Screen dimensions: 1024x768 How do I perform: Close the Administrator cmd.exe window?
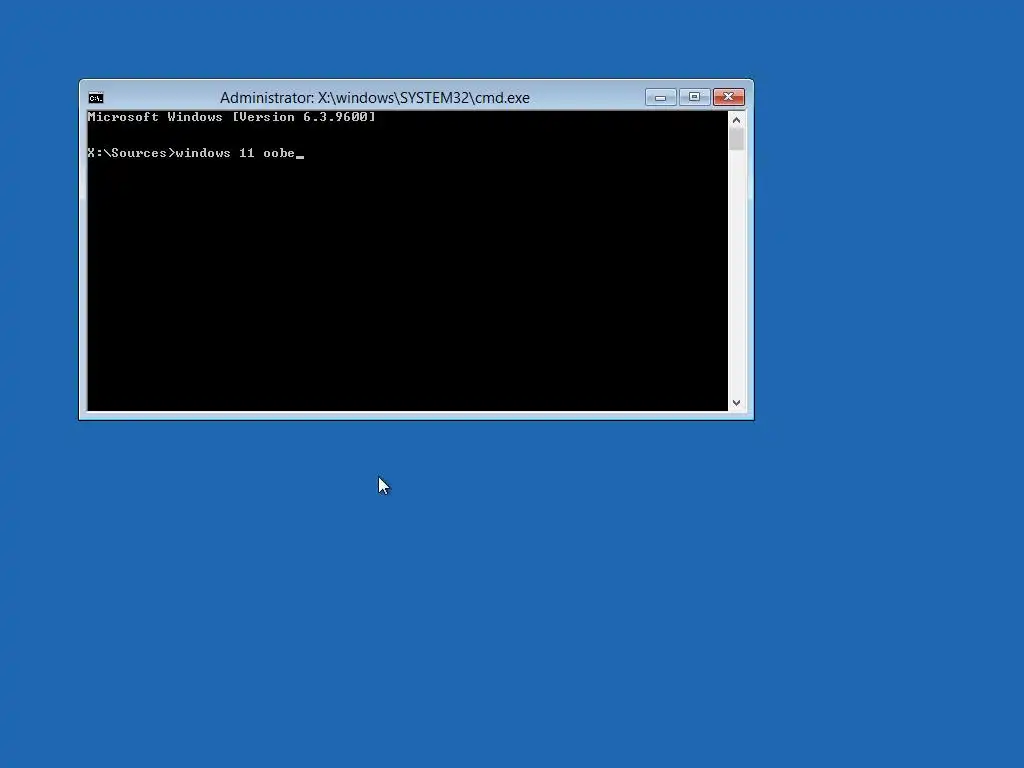[x=728, y=97]
